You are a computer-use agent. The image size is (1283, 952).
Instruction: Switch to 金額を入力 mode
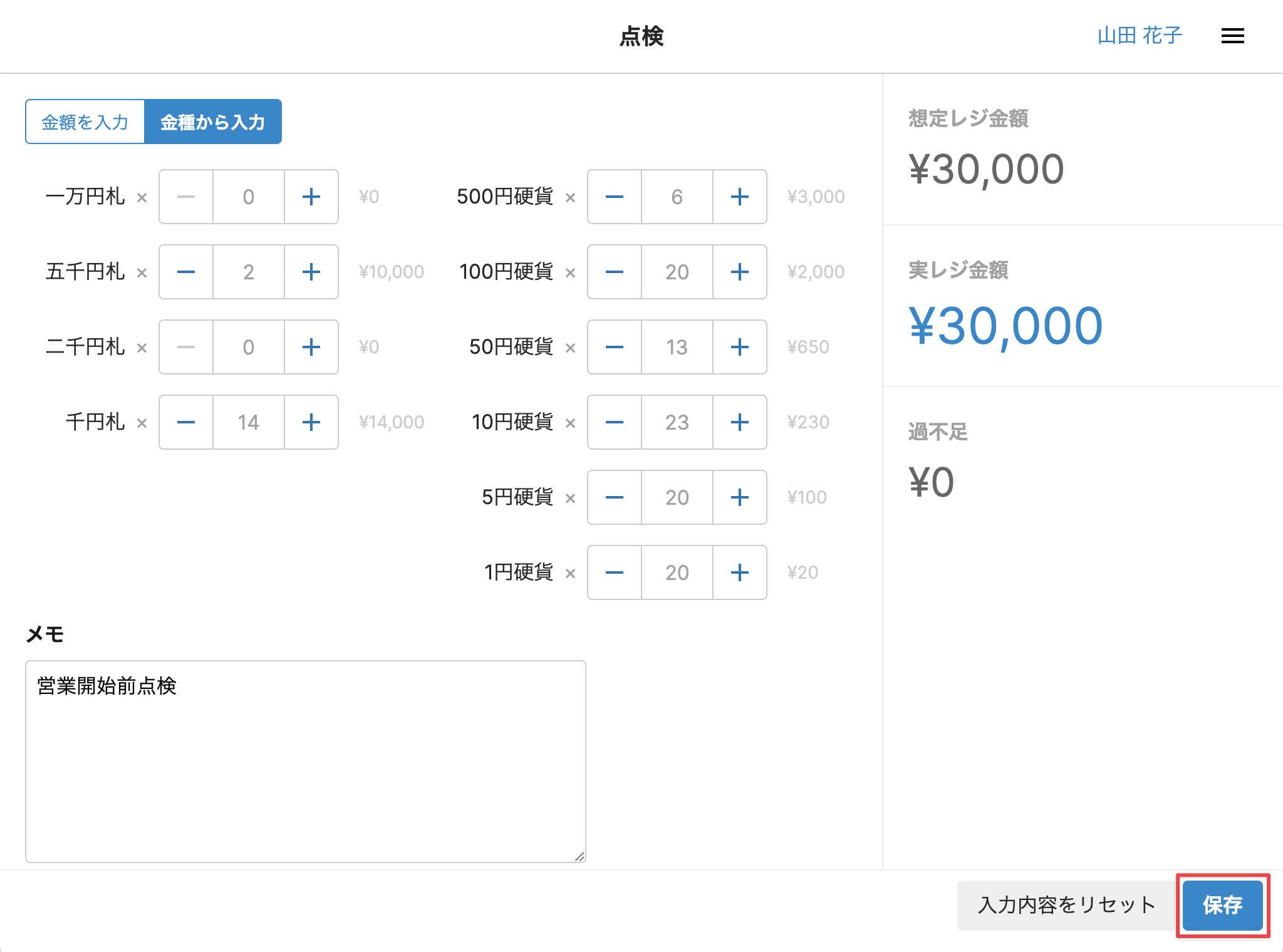click(x=85, y=122)
